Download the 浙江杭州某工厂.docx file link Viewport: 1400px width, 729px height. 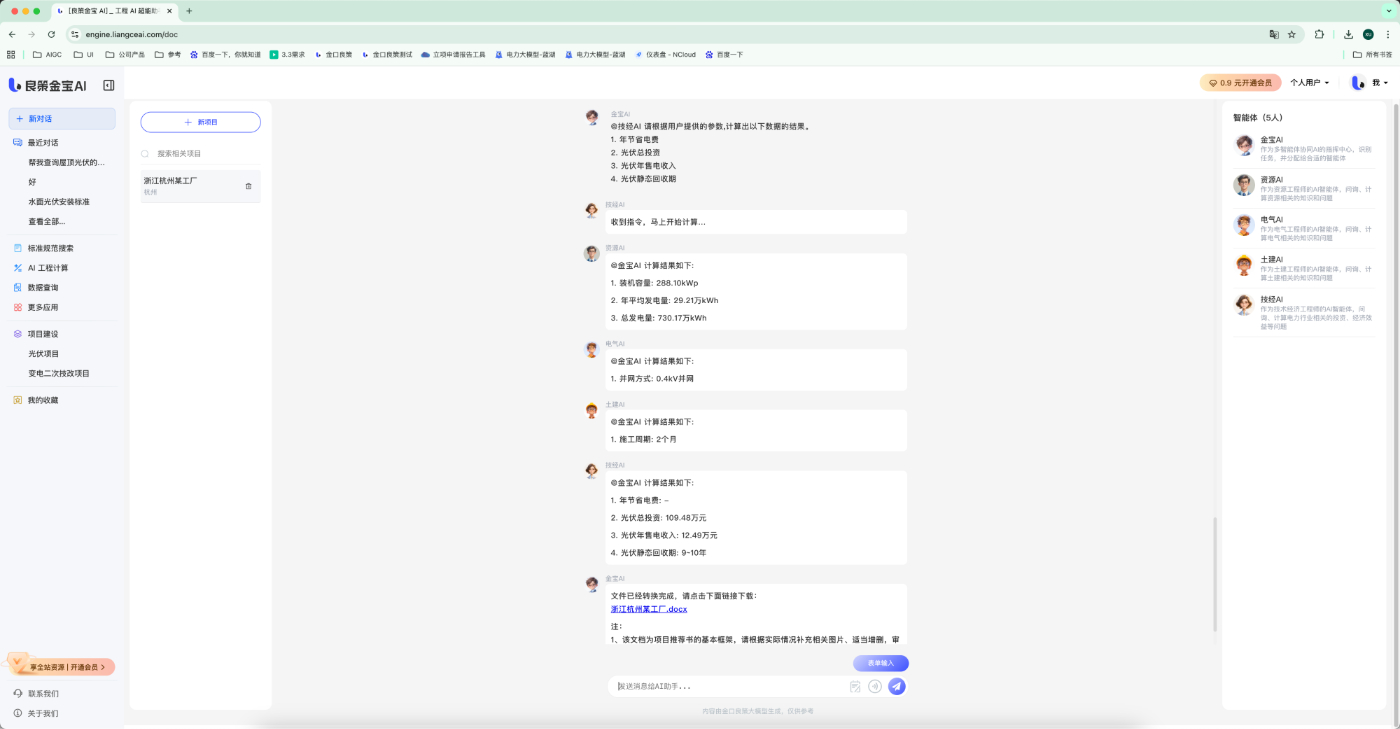(649, 609)
